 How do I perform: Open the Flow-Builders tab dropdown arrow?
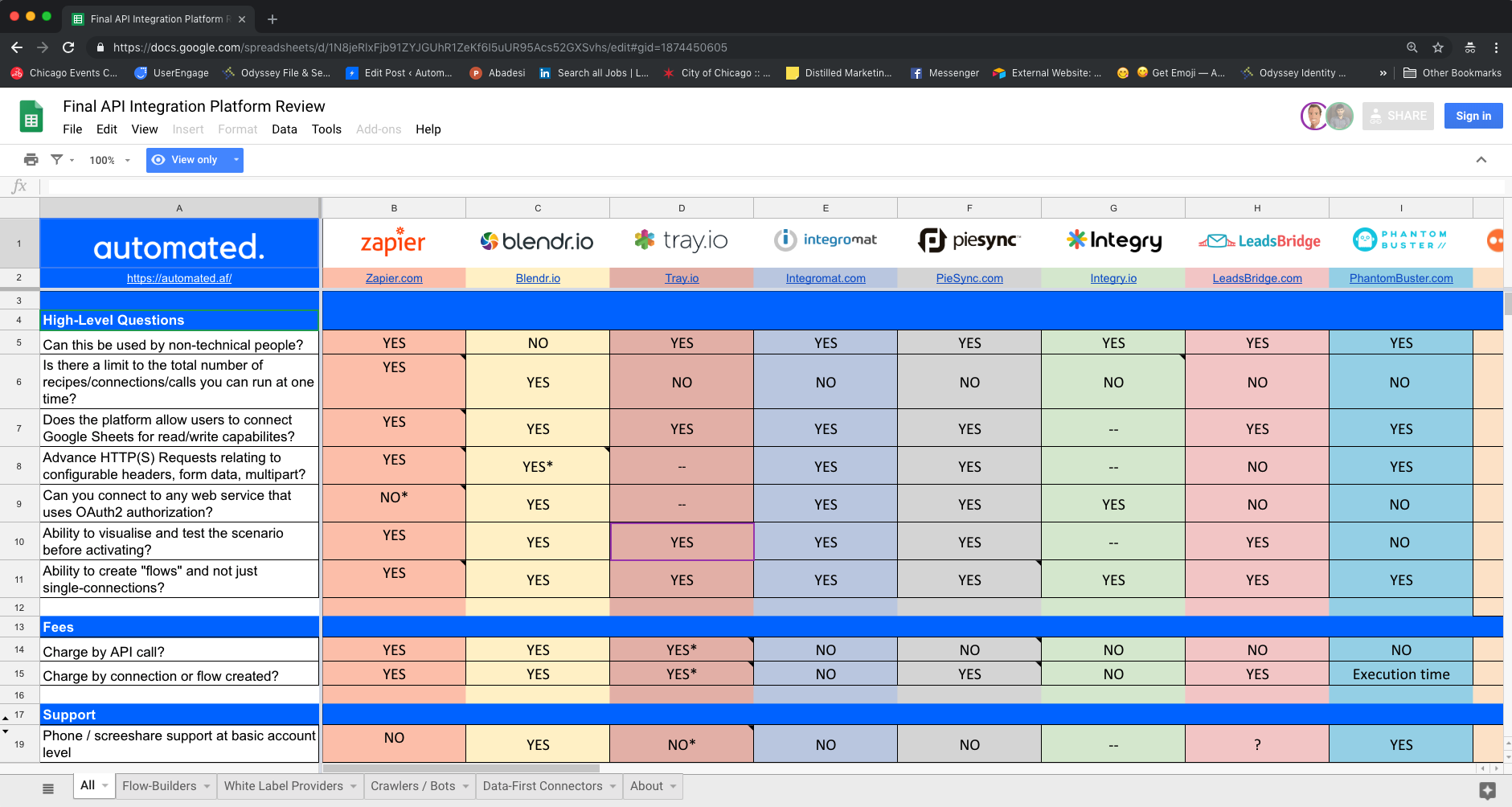(x=207, y=786)
